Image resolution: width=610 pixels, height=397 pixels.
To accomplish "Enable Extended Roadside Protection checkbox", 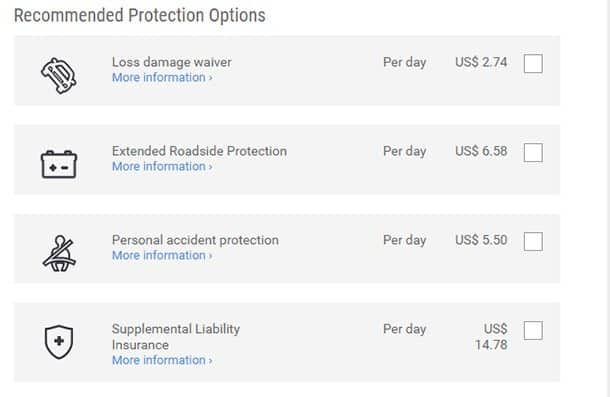I will coord(533,152).
